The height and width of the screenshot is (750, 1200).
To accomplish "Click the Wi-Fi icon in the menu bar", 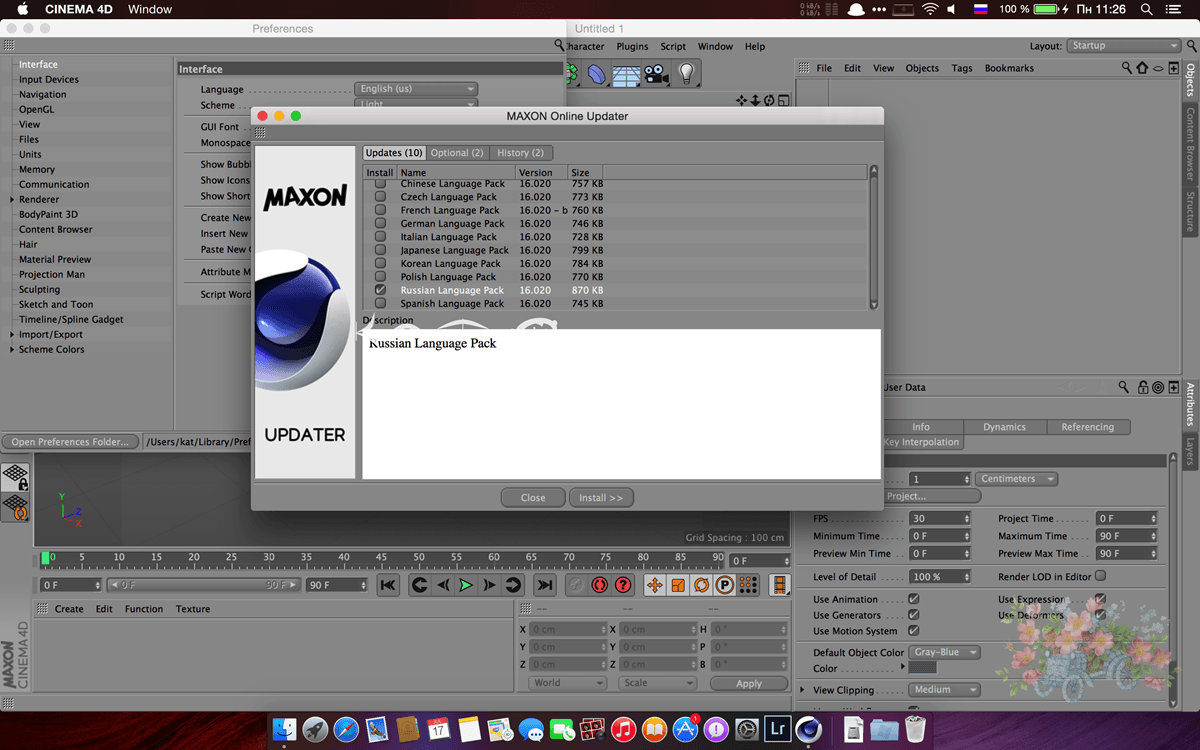I will click(930, 9).
